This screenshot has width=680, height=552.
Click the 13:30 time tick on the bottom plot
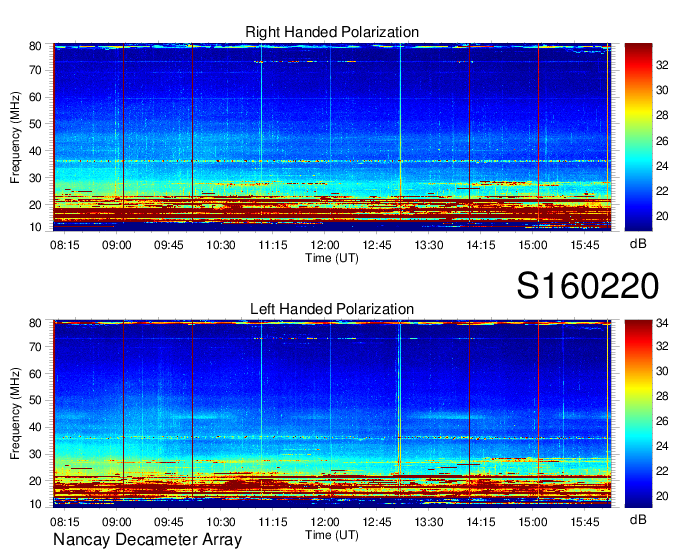click(x=429, y=522)
